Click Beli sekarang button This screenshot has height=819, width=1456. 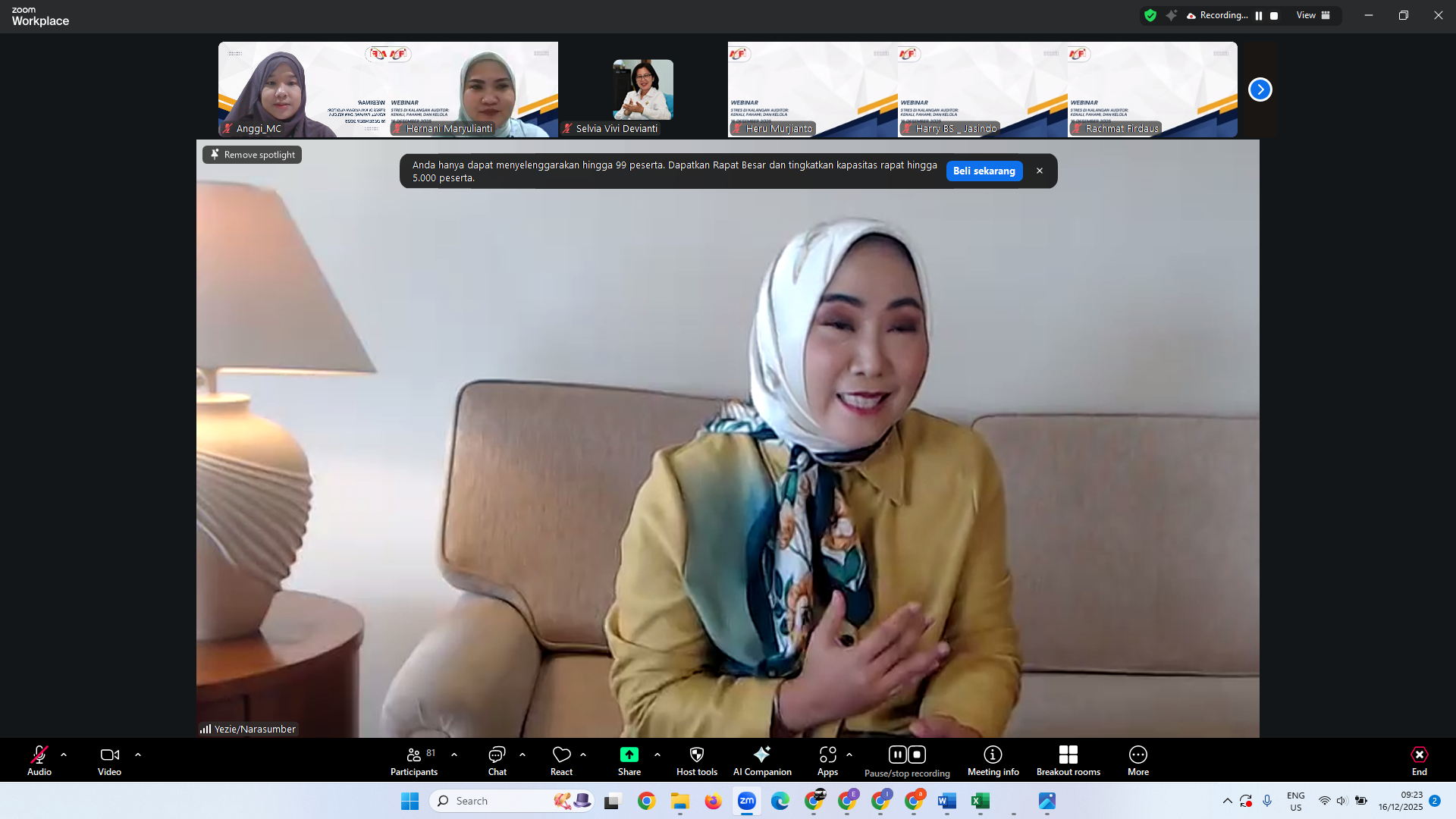984,171
